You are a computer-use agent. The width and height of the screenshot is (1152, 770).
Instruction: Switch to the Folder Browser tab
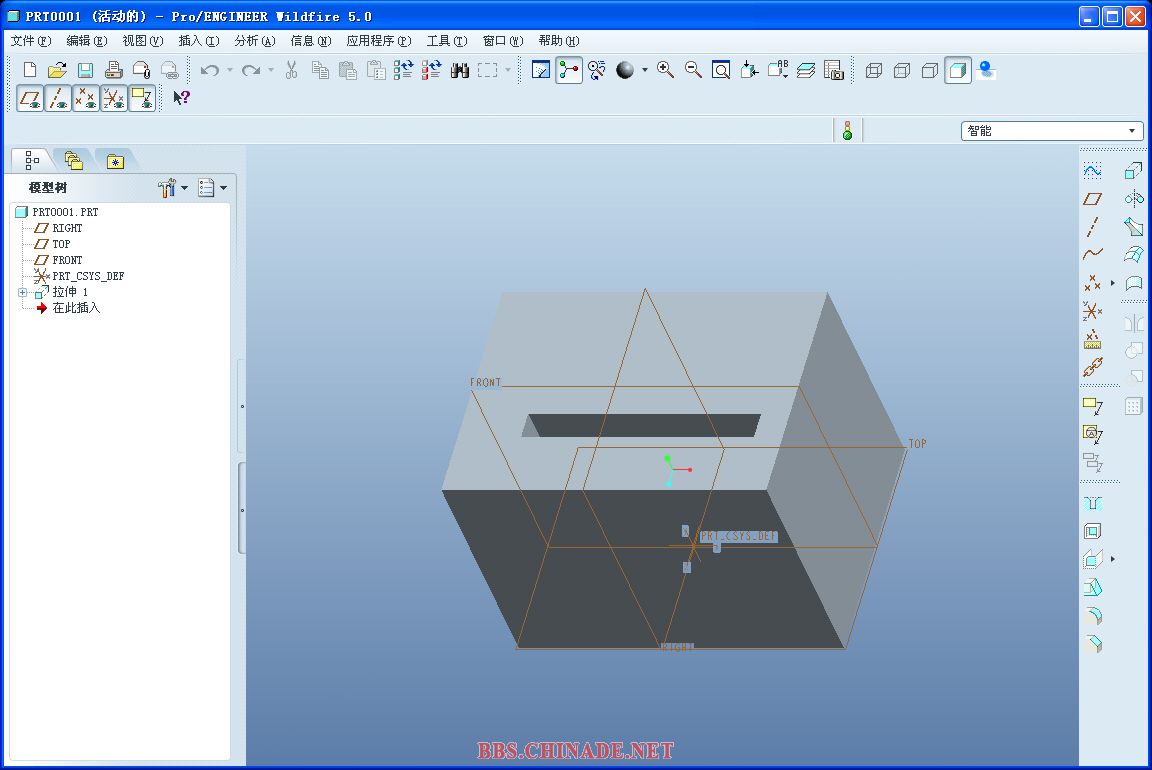73,160
